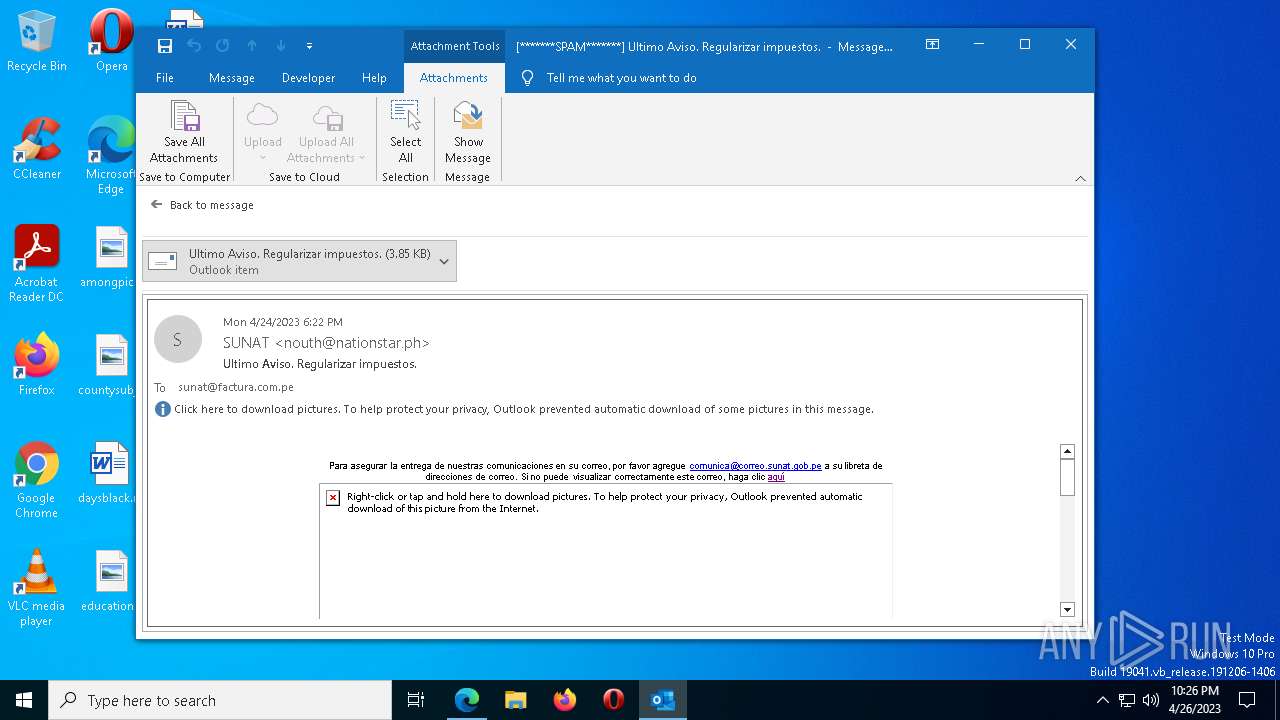Click Save All Attachments button
Screen dimensions: 1280x720
(x=184, y=133)
